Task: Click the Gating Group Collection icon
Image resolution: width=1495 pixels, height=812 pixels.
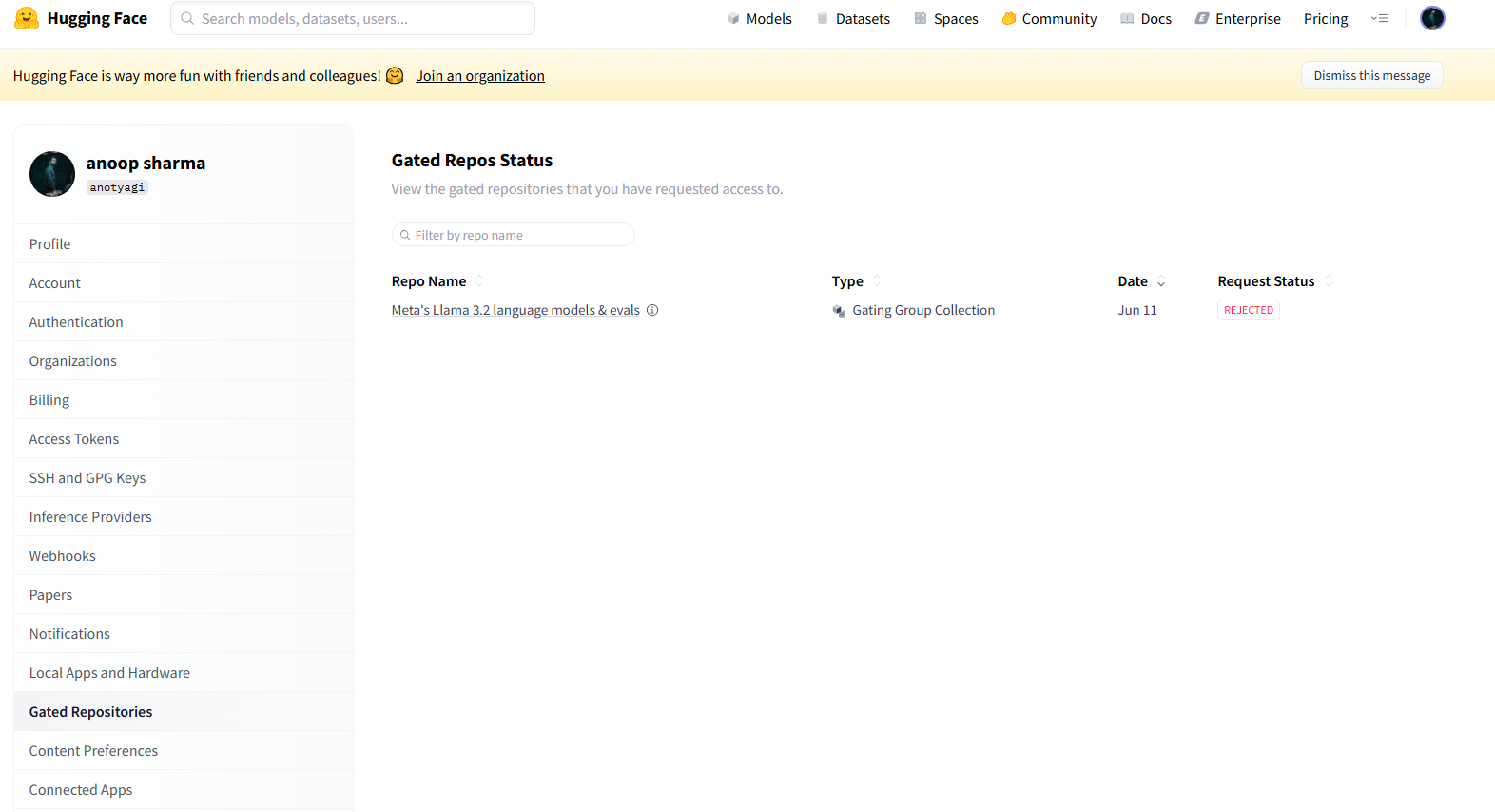Action: (x=839, y=311)
